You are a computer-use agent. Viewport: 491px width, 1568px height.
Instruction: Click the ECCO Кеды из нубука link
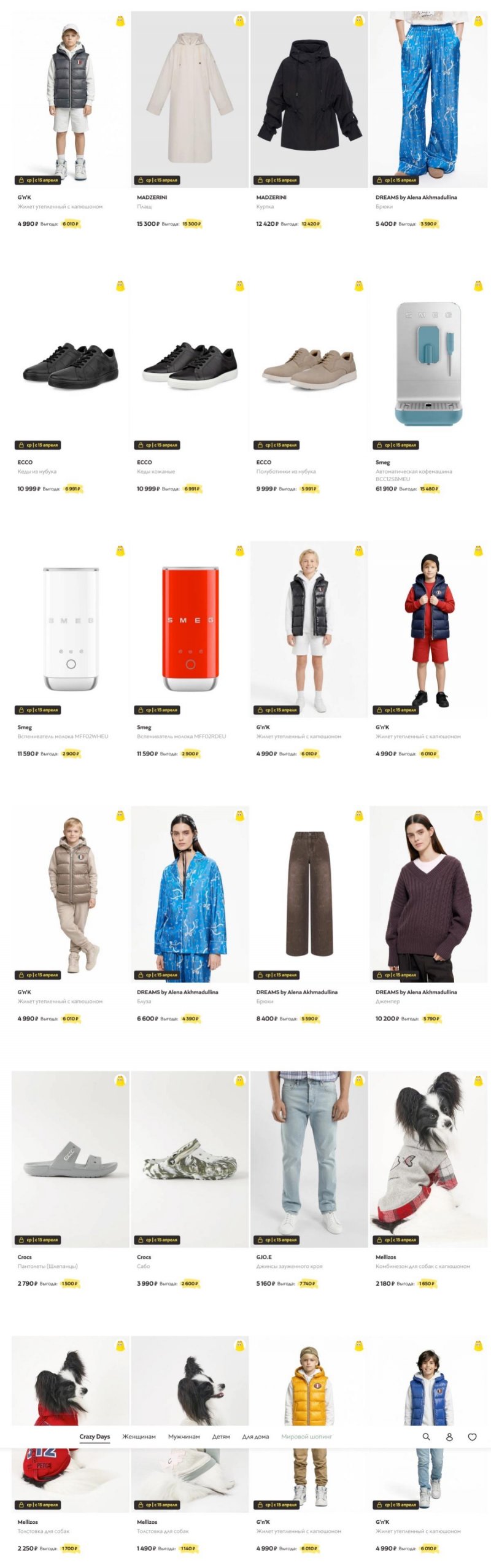click(x=37, y=471)
